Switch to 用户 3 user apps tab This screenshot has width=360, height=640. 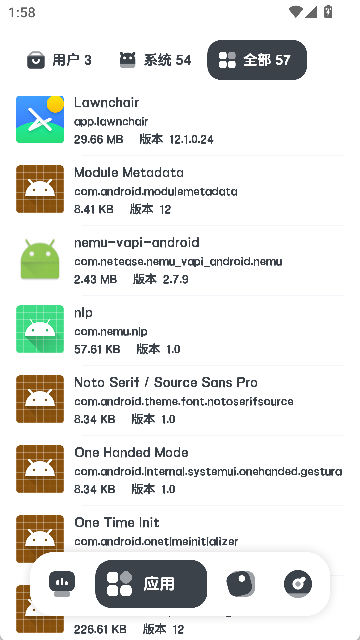60,60
